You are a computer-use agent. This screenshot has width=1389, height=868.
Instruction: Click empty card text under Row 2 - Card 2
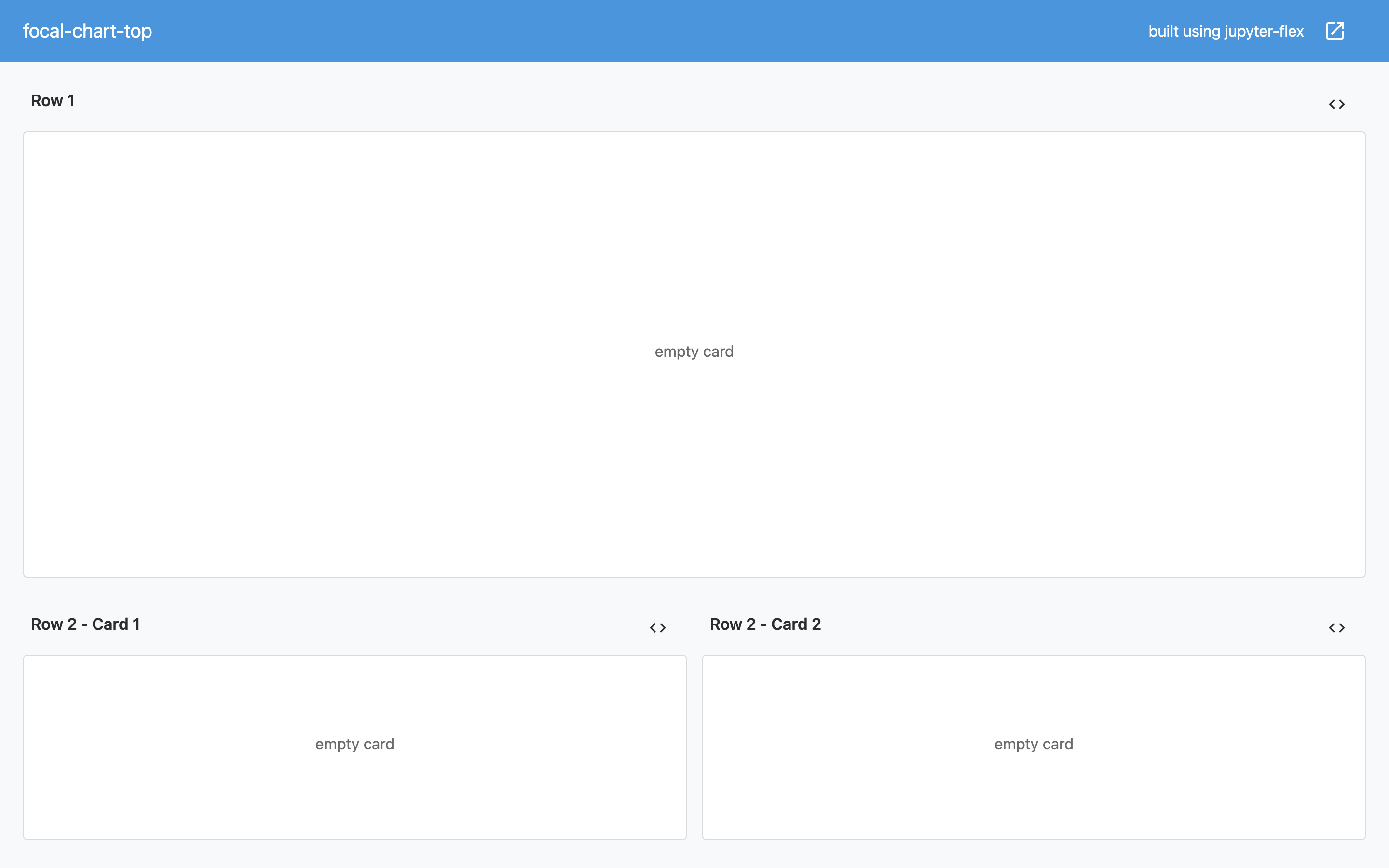1033,744
